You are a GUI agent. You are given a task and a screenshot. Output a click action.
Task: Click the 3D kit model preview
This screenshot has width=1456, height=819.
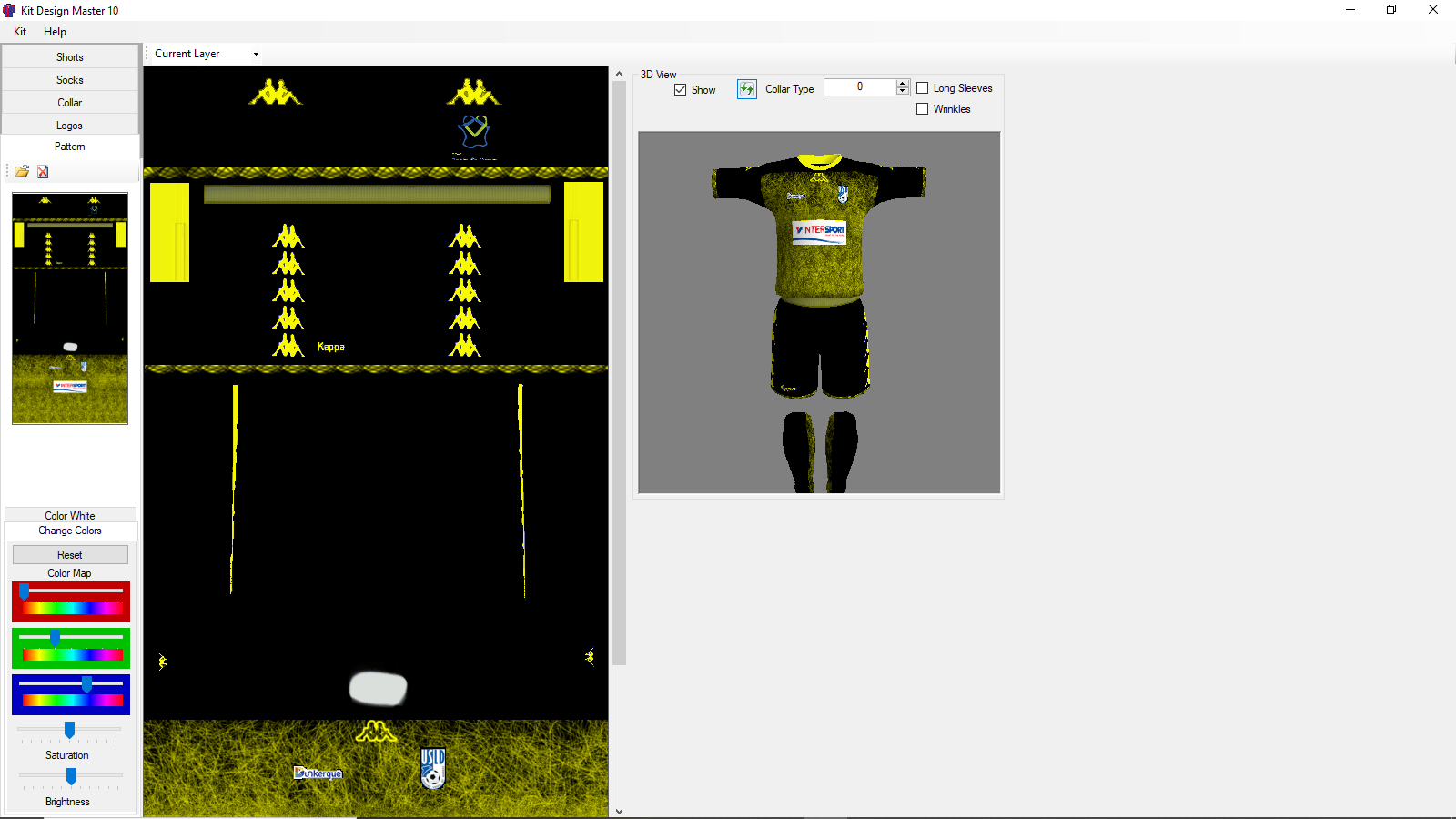point(819,312)
